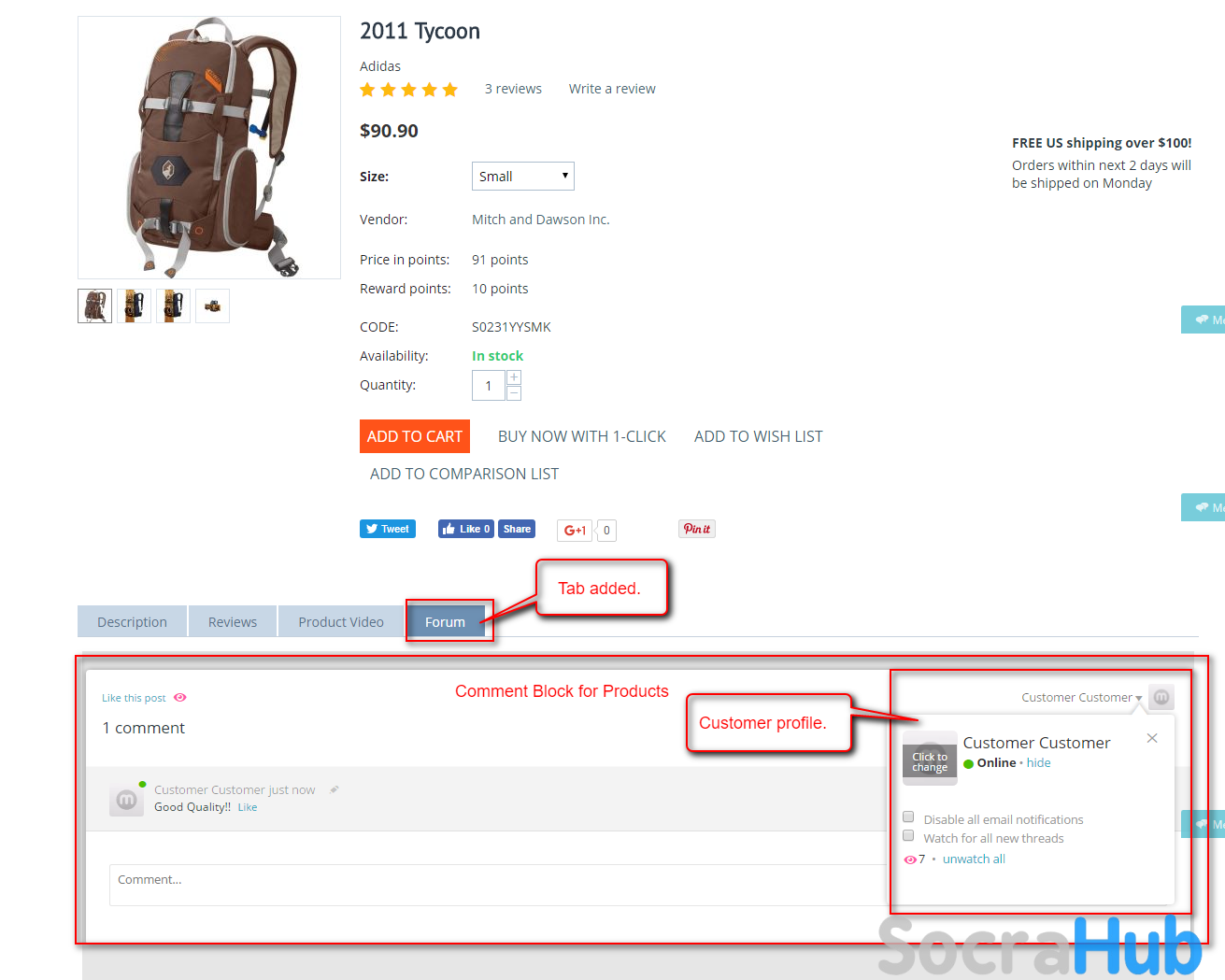Screen dimensions: 1225x980
Task: Click the profile avatar icon in forum header
Action: click(x=1161, y=697)
